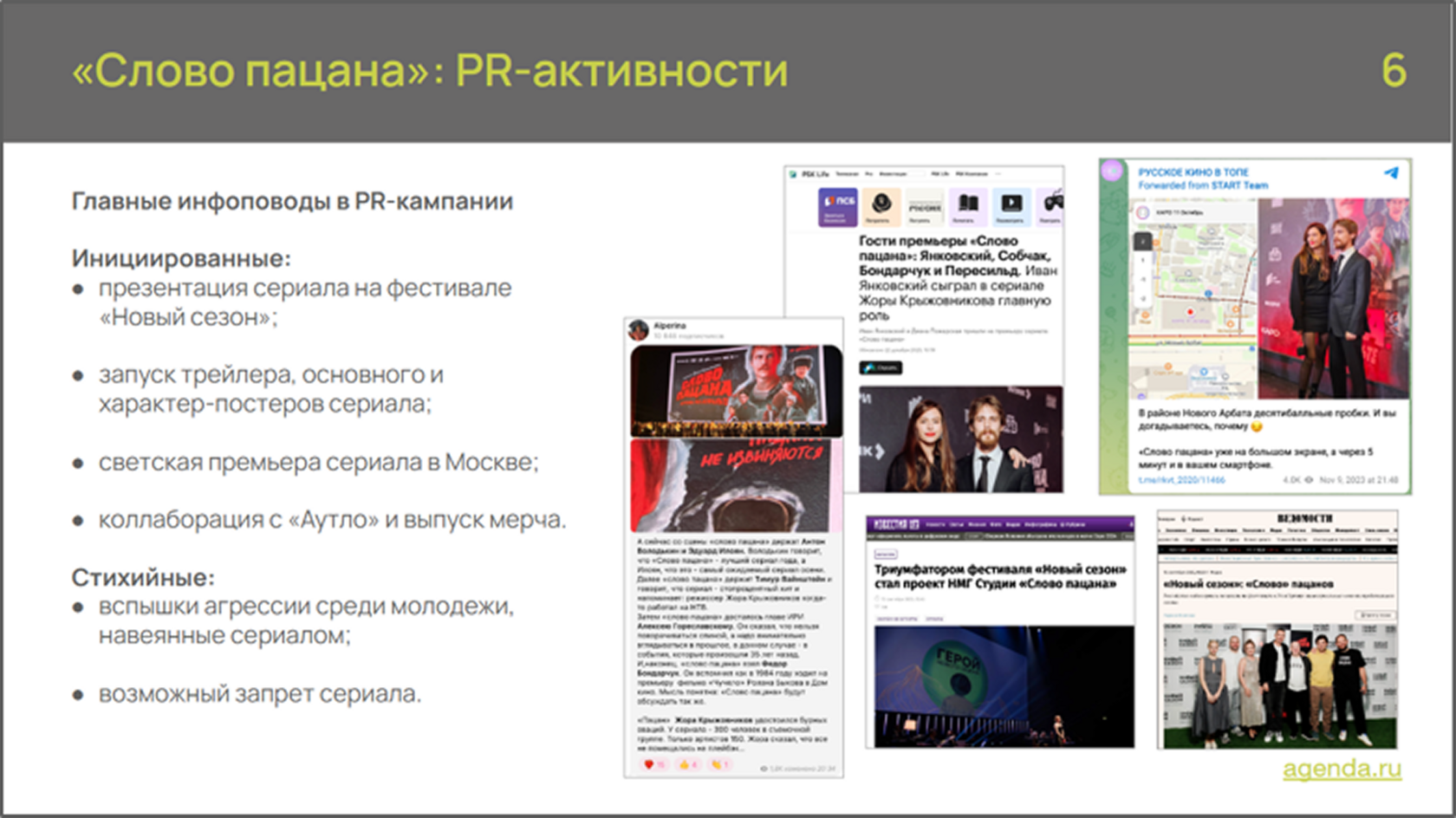Viewport: 1456px width, 818px height.
Task: Click bullet 'возможный запрет сериала'
Action: click(260, 694)
